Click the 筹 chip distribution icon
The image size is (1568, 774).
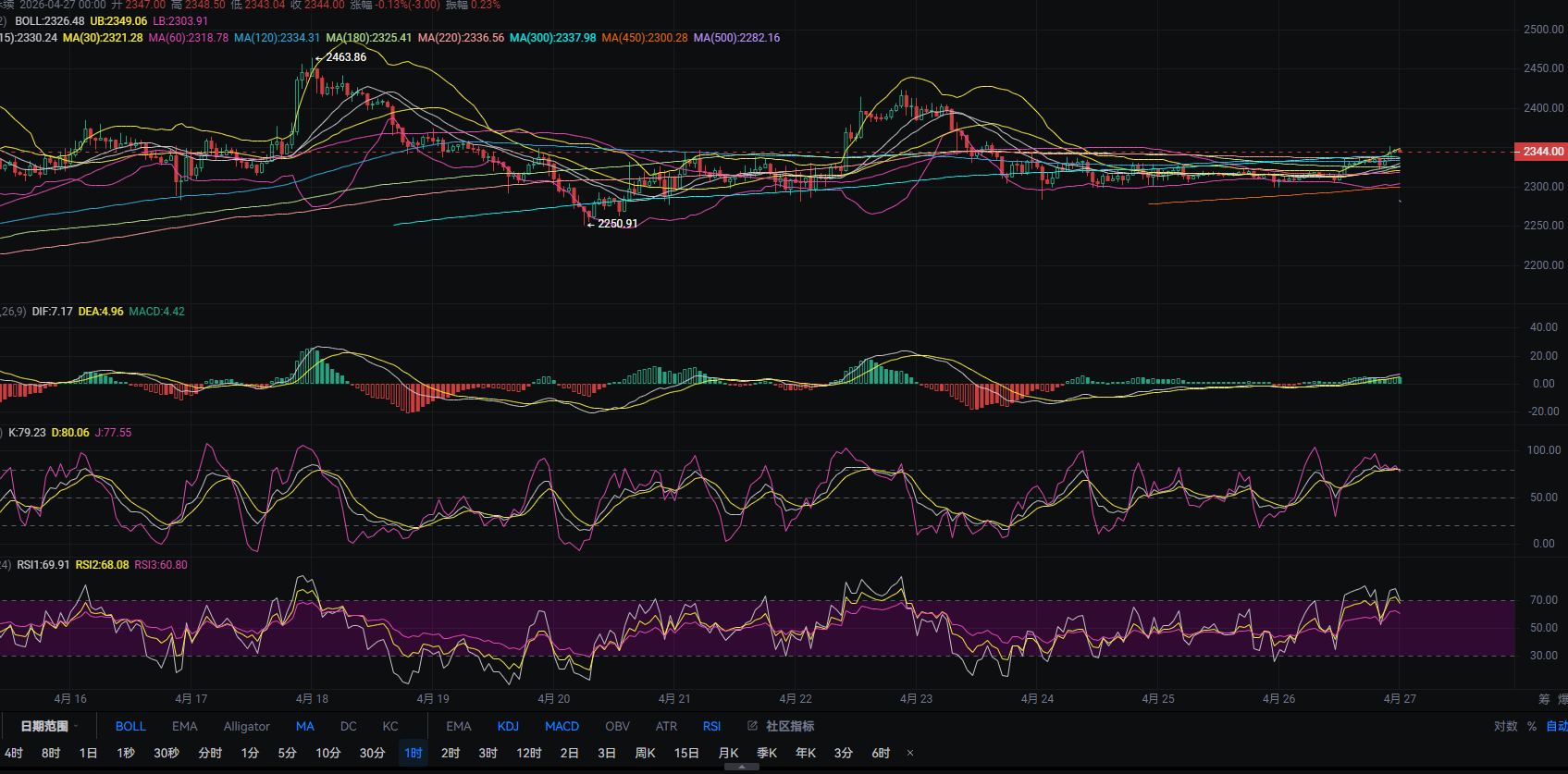pos(1544,699)
